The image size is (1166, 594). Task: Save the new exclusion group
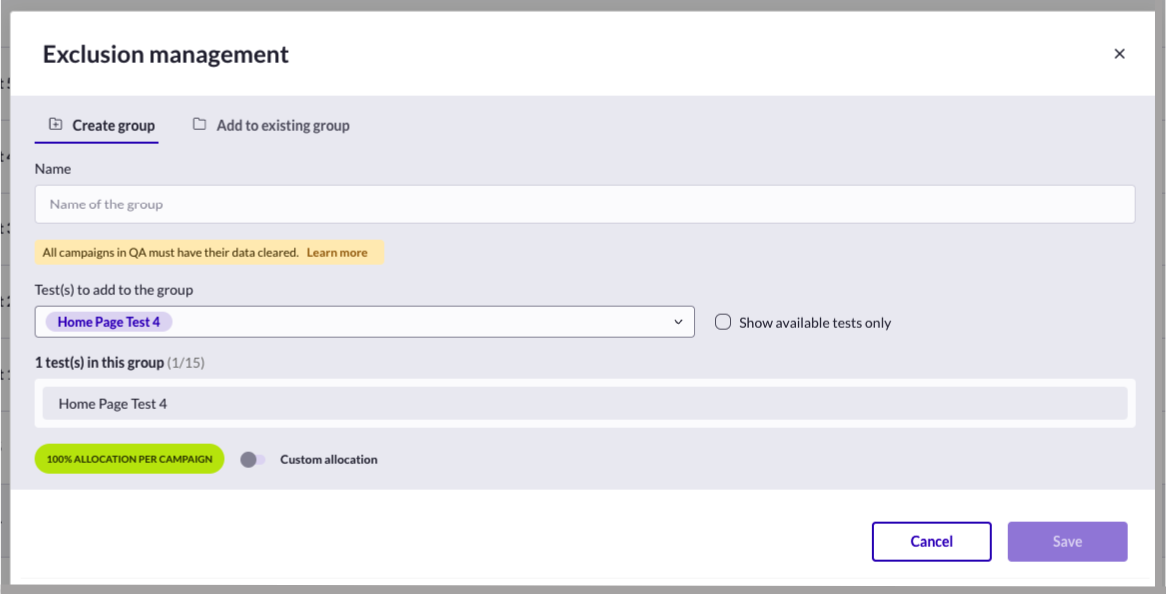(x=1067, y=541)
